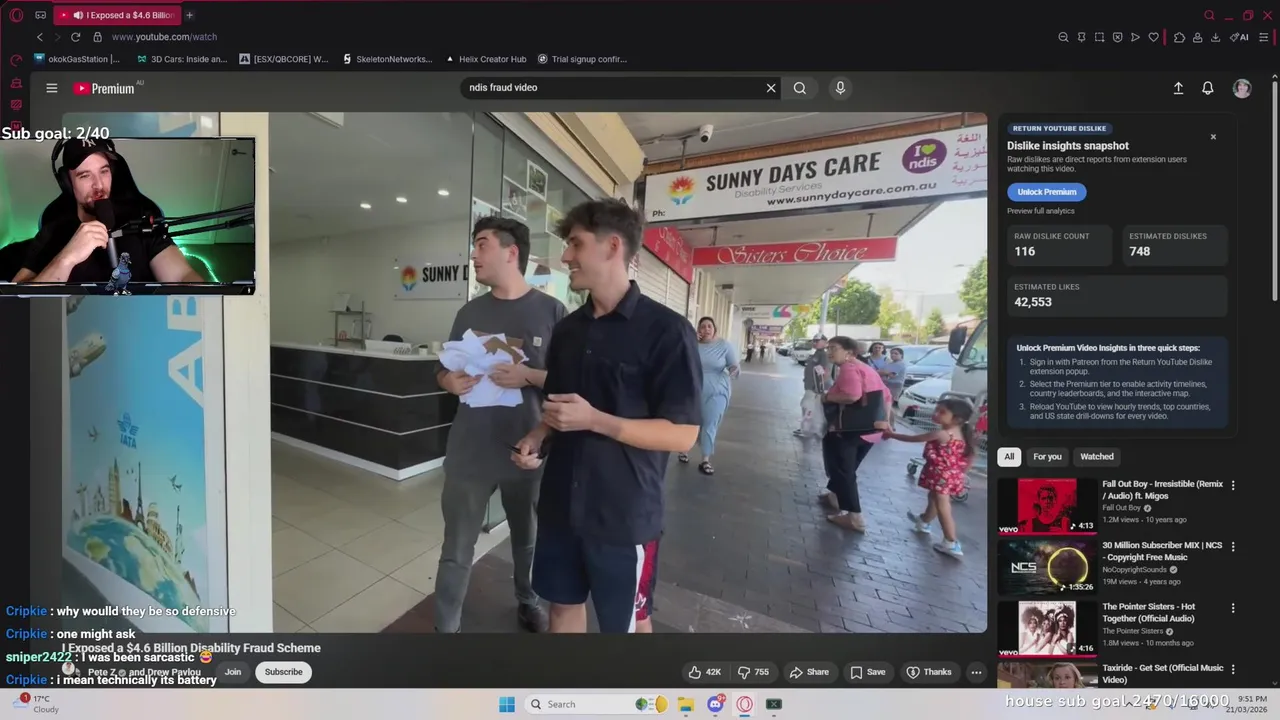Open Easy Setup menu in browser toolbar
Screen dimensions: 1280x720
1264,37
